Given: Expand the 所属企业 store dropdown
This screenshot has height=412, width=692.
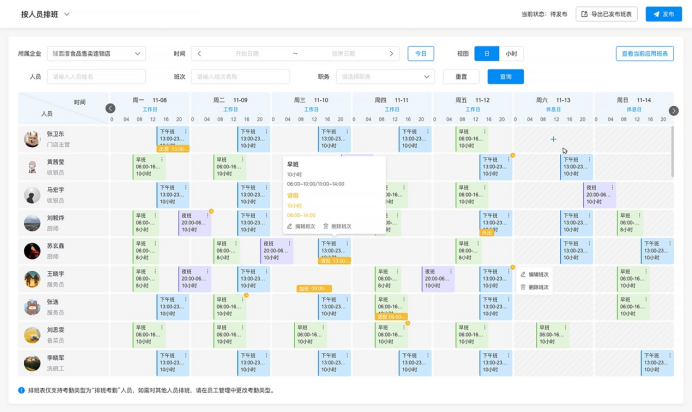Looking at the screenshot, I should [x=96, y=54].
